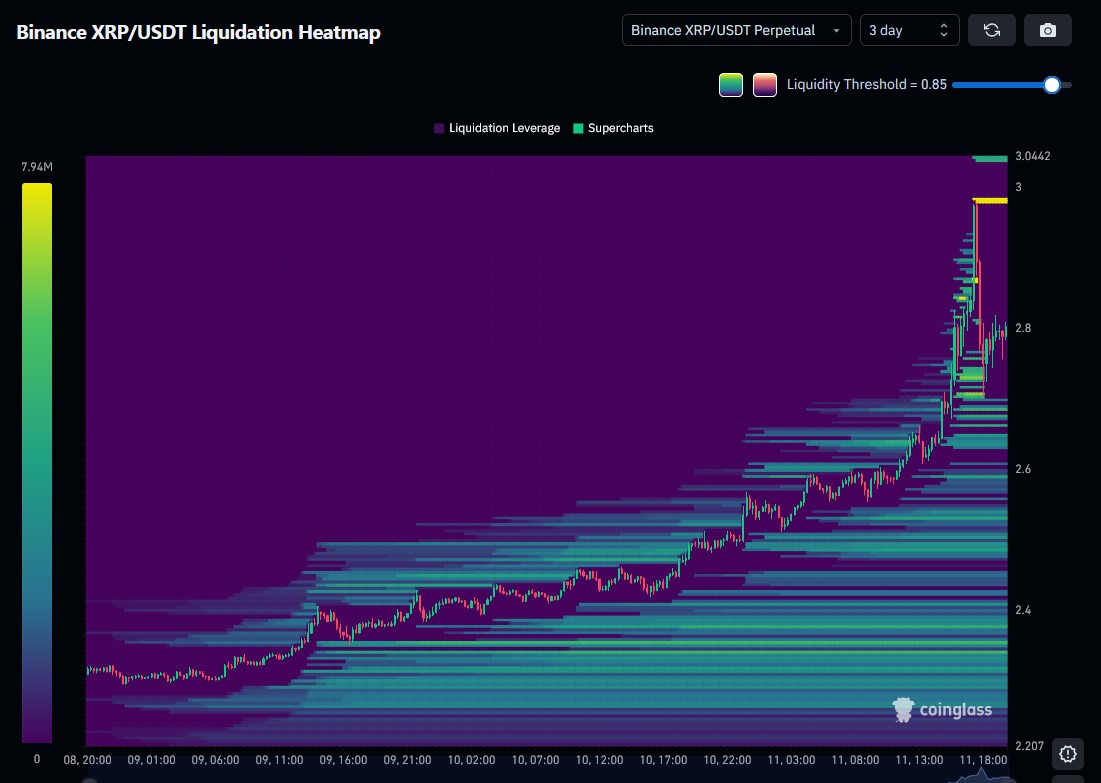This screenshot has height=783, width=1101.
Task: Click the 3.0442 top price label
Action: 1033,156
